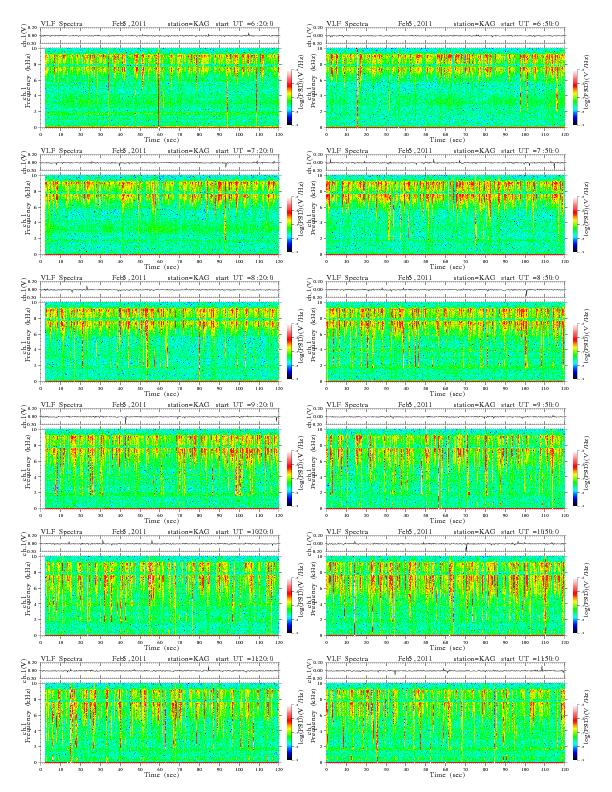Select the ch.1 waveform strip above the 7:50:0 spectrogram
The width and height of the screenshot is (612, 792).
click(445, 163)
